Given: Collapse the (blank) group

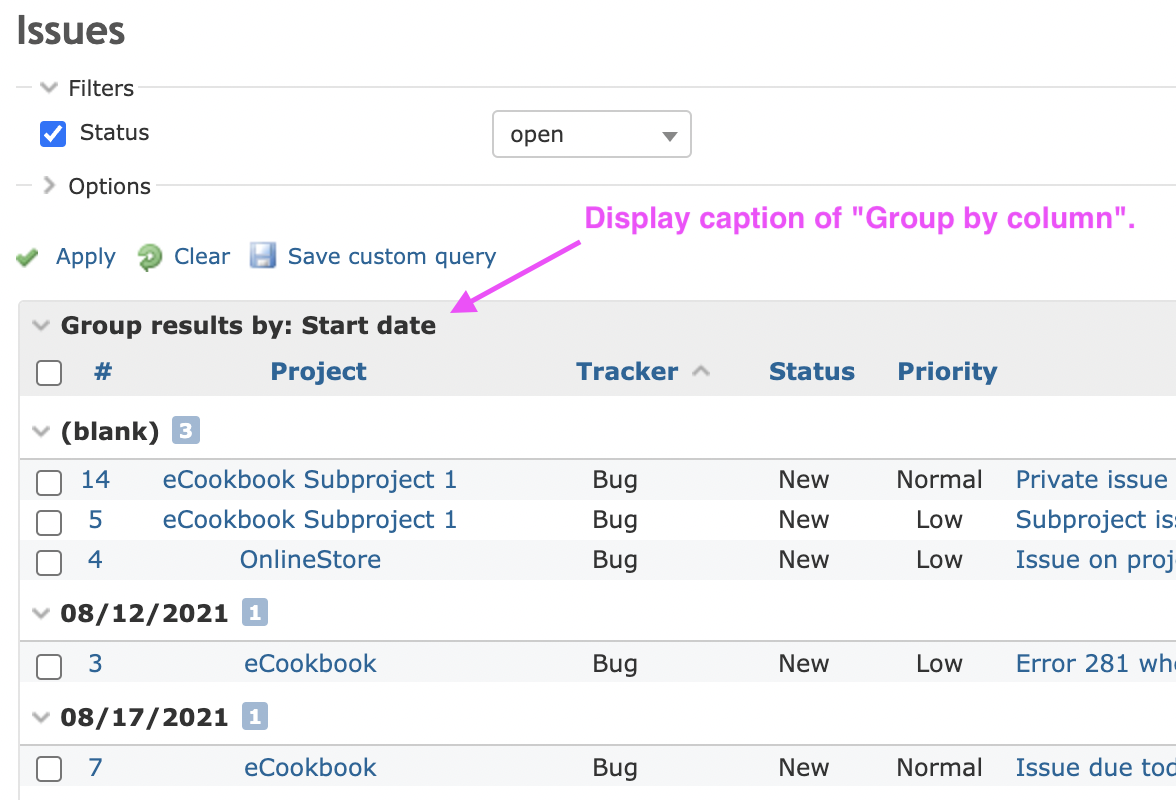Looking at the screenshot, I should click(40, 431).
